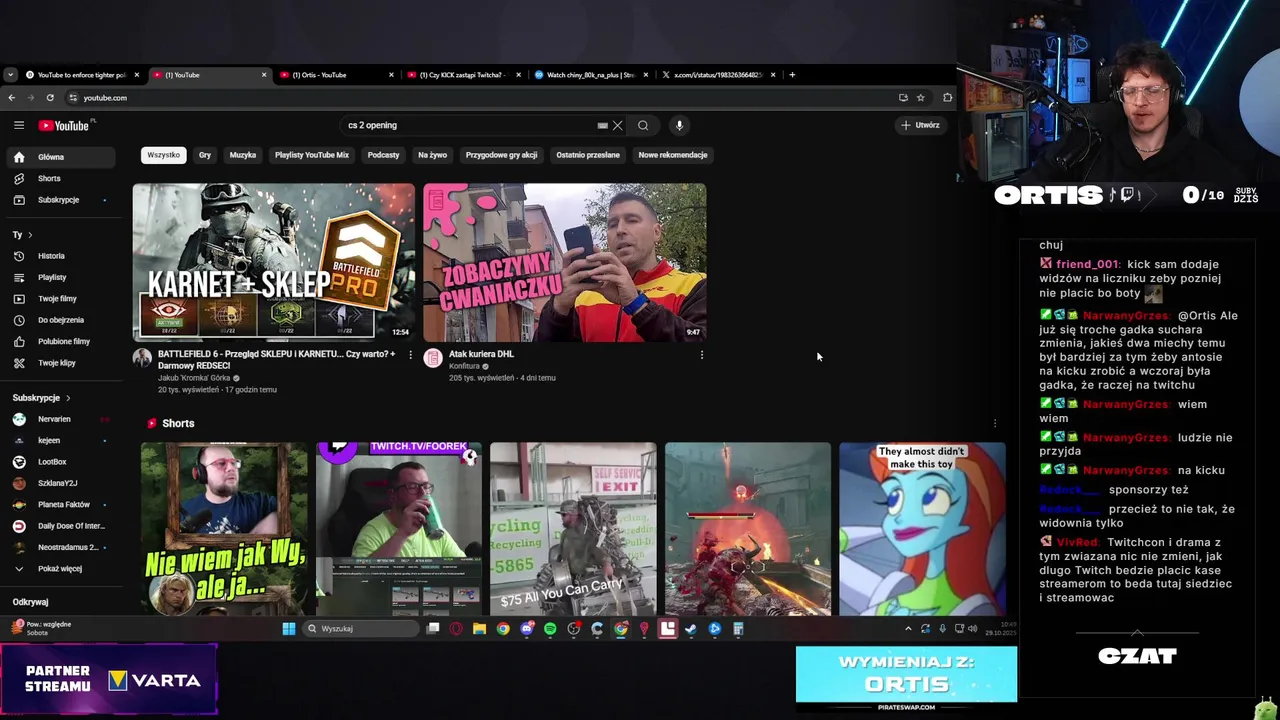The image size is (1280, 720).
Task: Expand Pokaż więcej subscriptions
Action: click(x=62, y=569)
